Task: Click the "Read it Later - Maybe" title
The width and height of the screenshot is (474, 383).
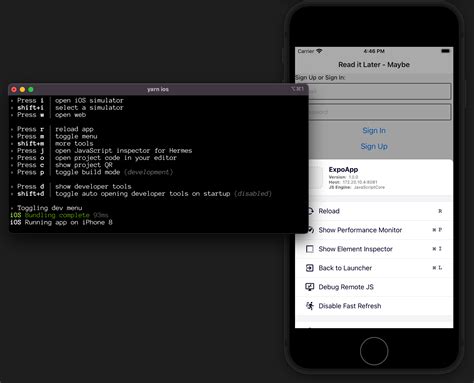Action: coord(374,65)
